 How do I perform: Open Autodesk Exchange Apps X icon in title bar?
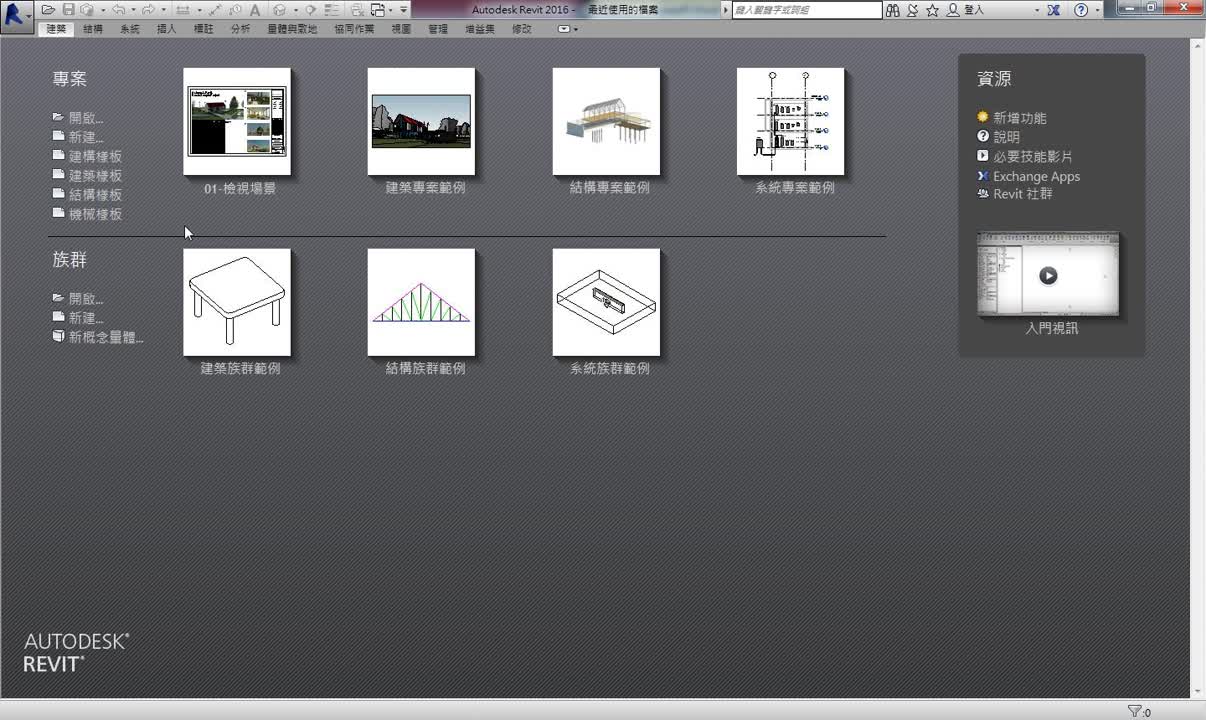tap(1053, 10)
